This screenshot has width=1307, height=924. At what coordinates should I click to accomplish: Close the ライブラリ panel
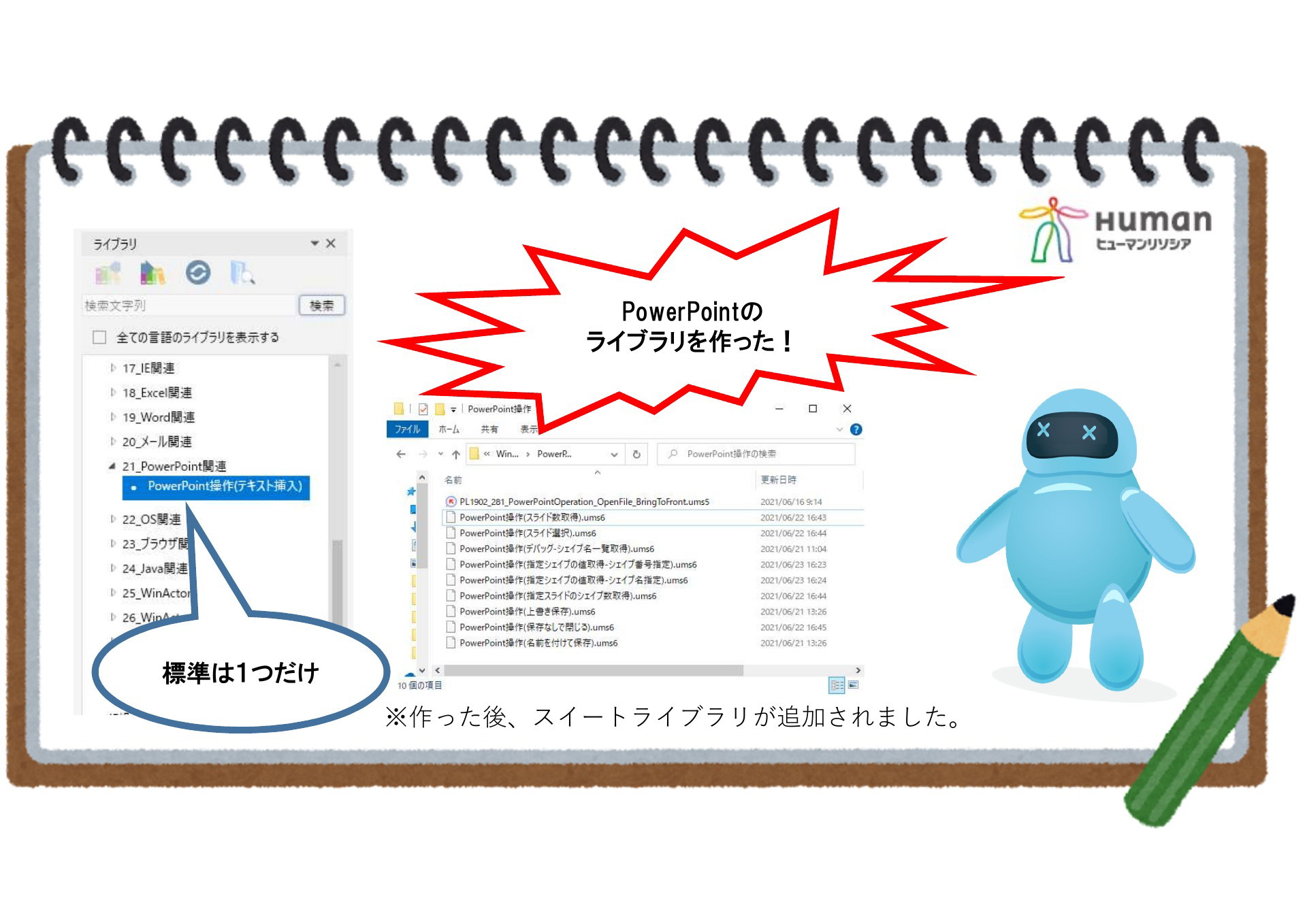[x=331, y=243]
